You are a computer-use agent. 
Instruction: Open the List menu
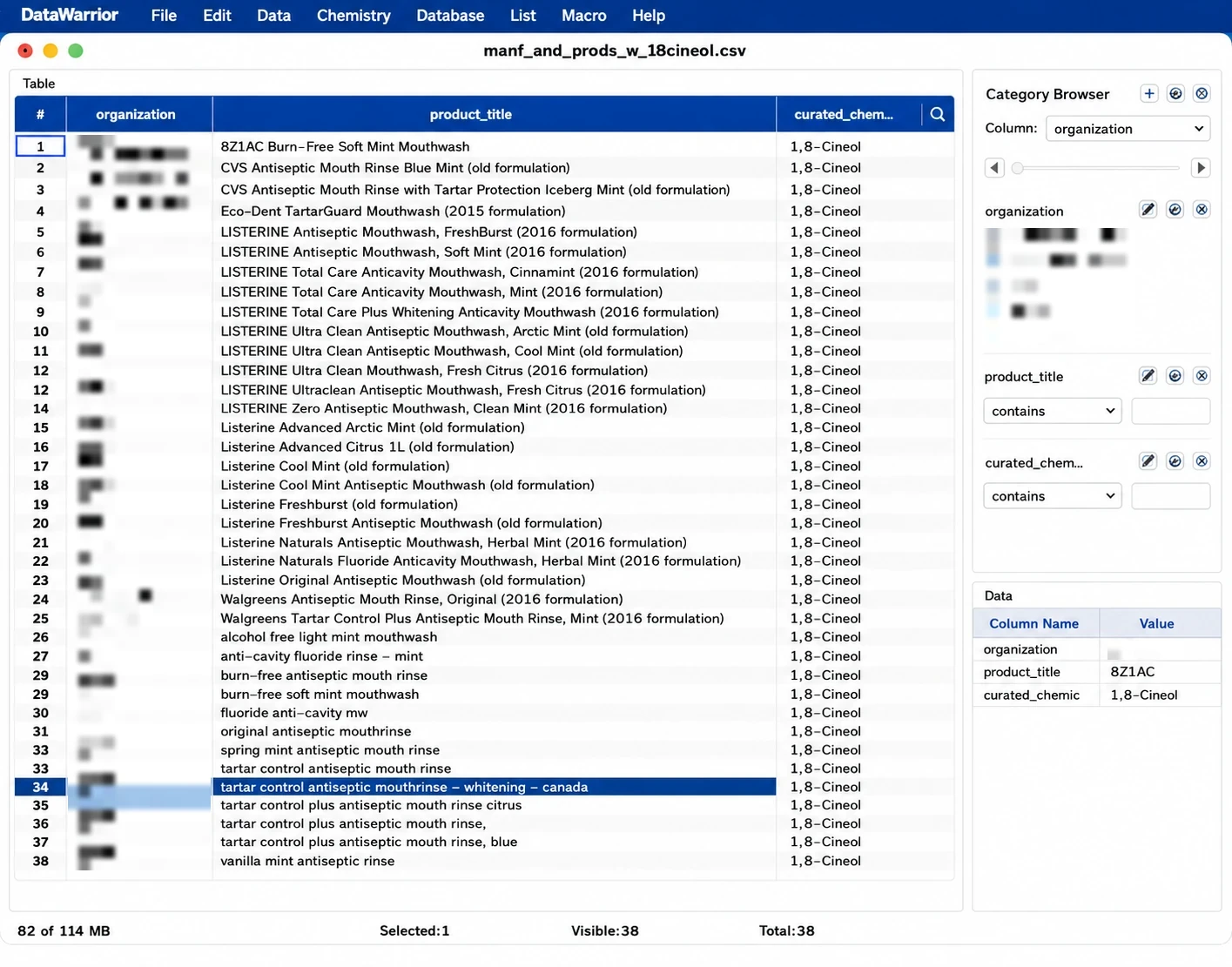click(x=523, y=16)
